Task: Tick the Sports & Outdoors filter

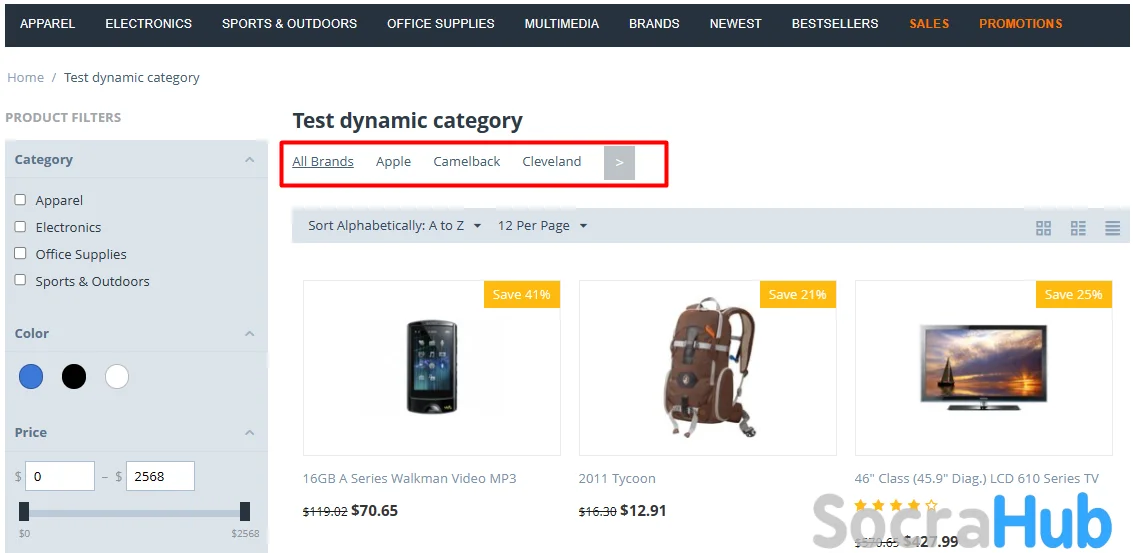Action: point(20,281)
